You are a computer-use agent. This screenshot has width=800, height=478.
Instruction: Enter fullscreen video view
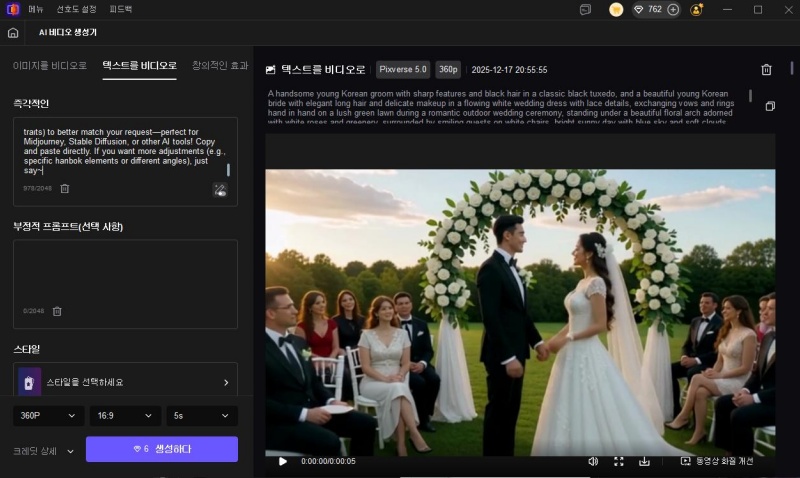618,461
